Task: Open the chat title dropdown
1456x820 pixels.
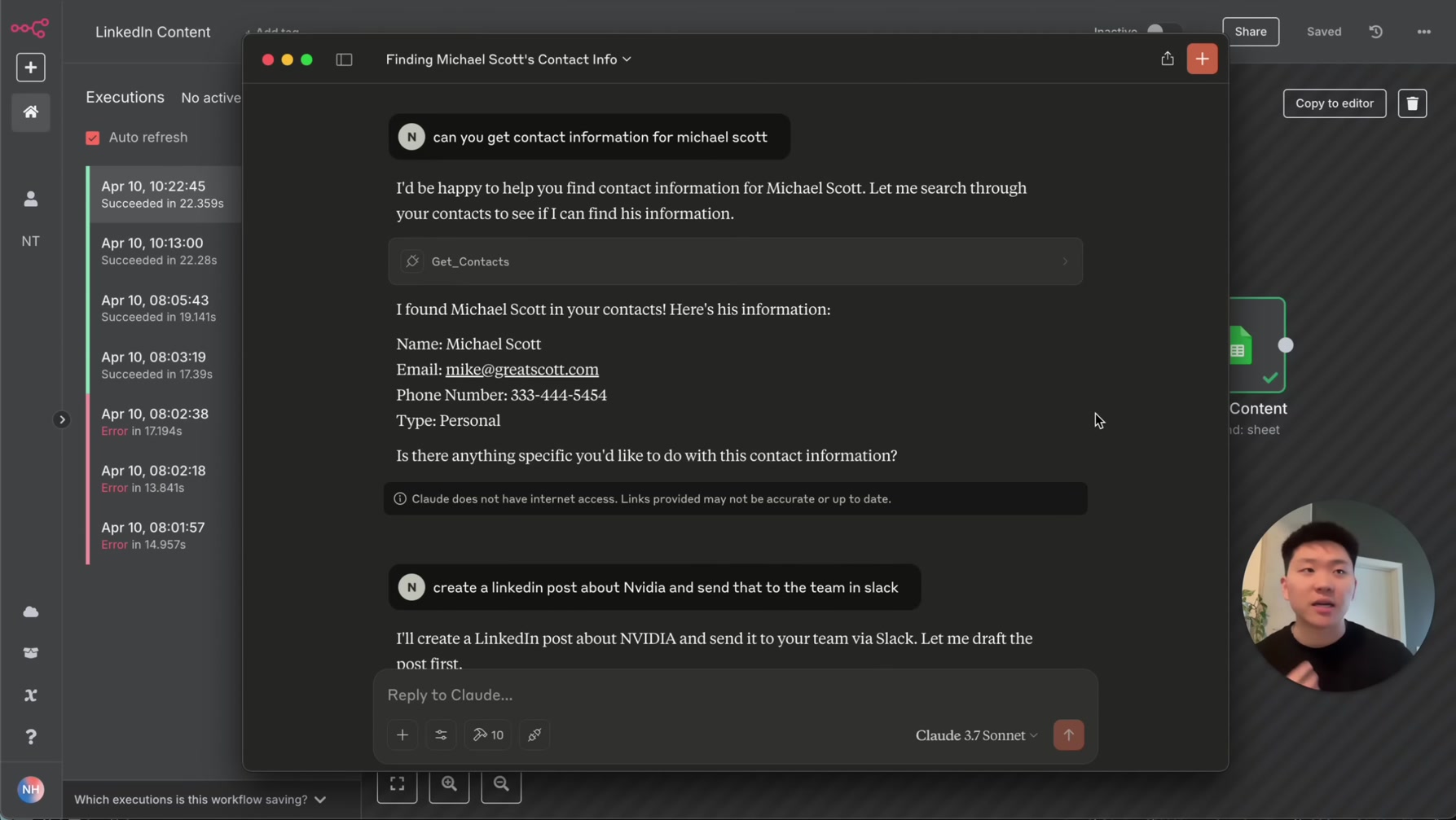Action: pos(508,59)
